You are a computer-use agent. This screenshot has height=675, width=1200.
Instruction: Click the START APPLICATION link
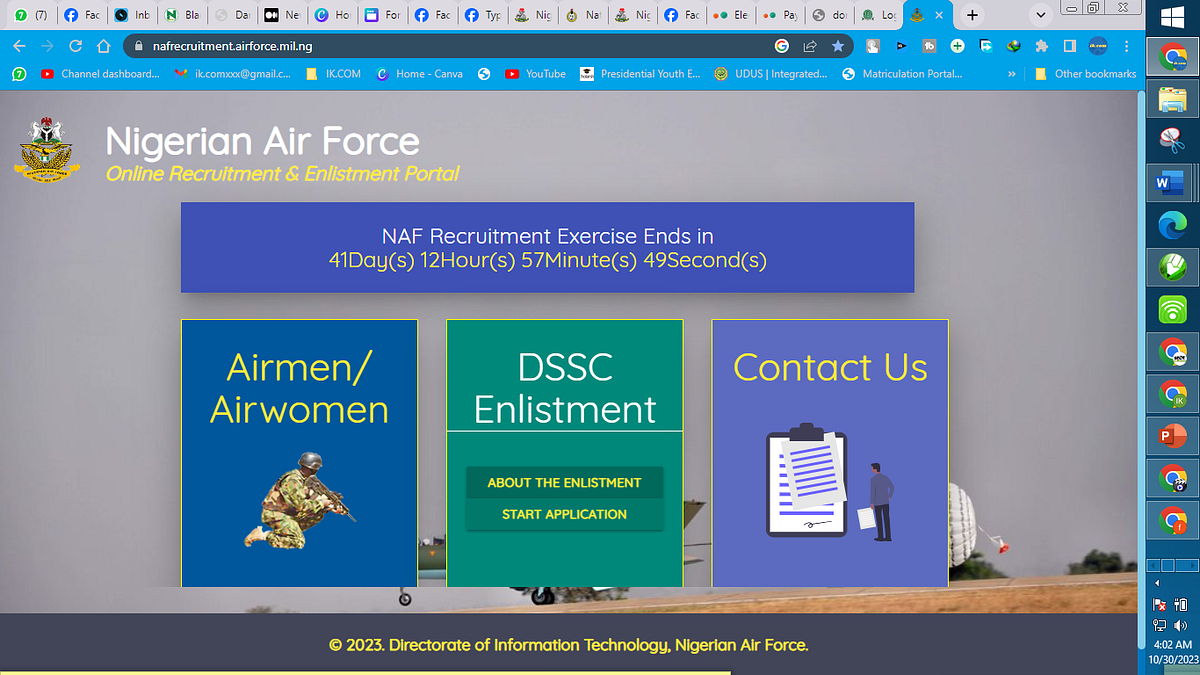point(564,514)
